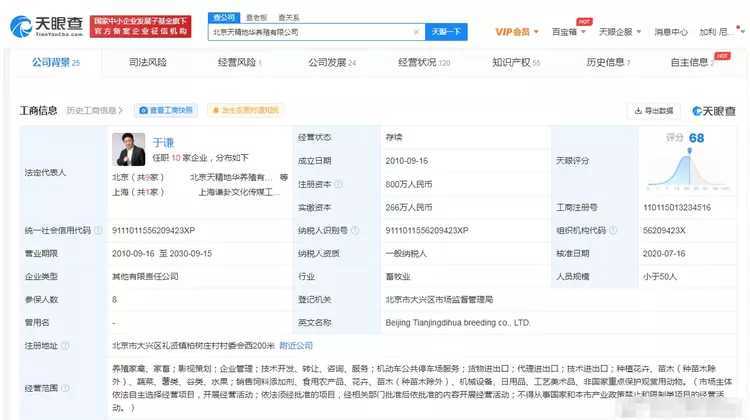Open the 天眼企服 dropdown menu
Screen dimensions: 750x420
point(620,32)
